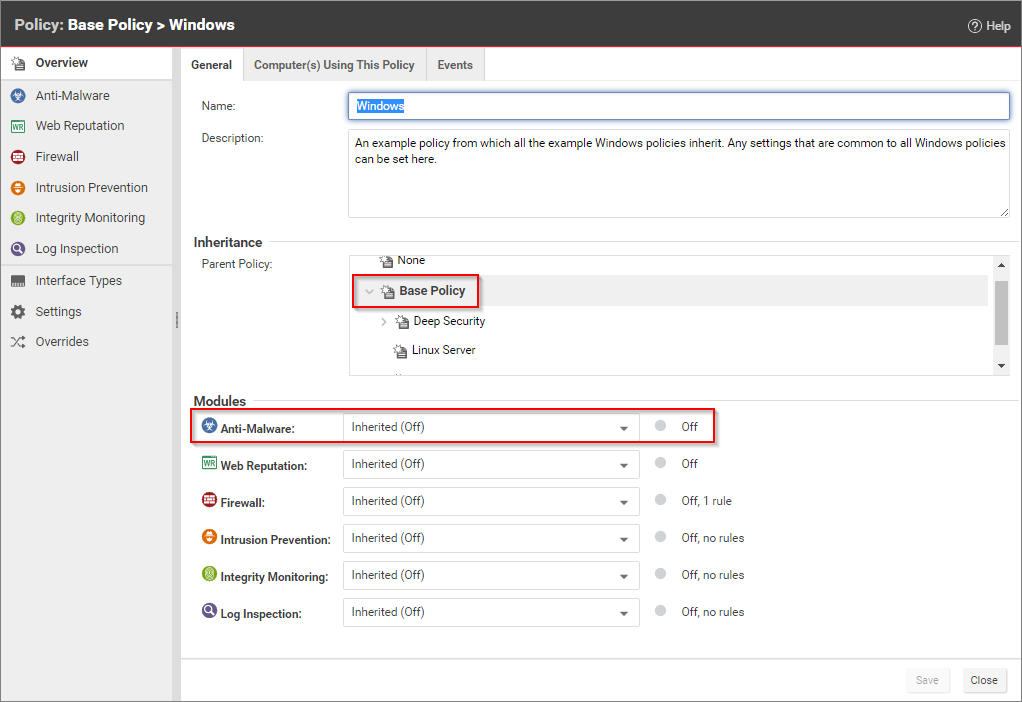Click the Log Inspection gray status dot
Screen dimensions: 1022x702
point(660,611)
